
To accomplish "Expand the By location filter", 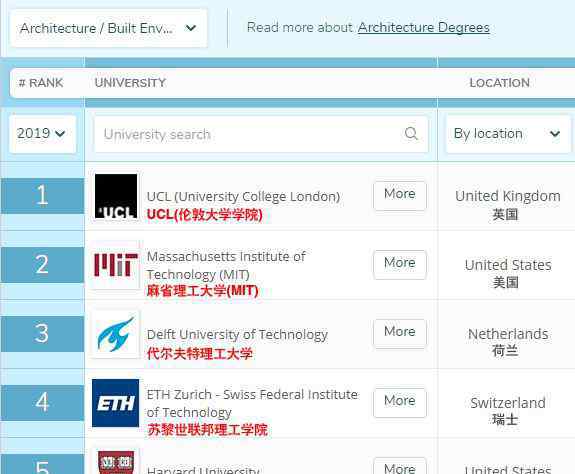I will (508, 134).
